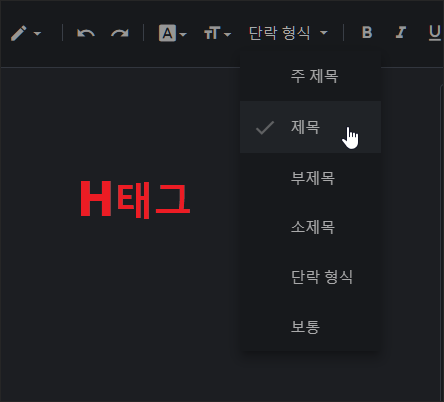Open the 단락 형식 paragraph format dropdown

coord(288,33)
